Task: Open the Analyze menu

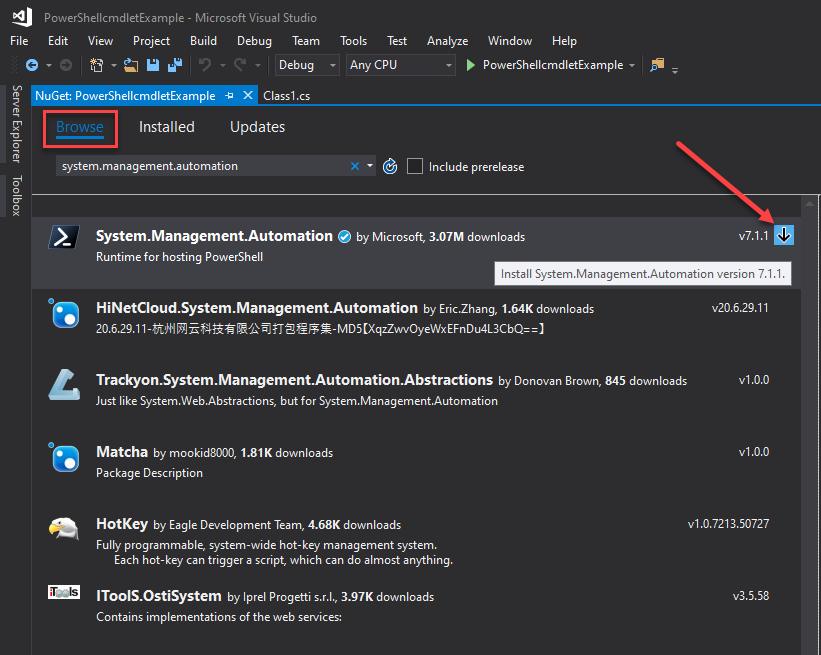Action: pyautogui.click(x=447, y=41)
